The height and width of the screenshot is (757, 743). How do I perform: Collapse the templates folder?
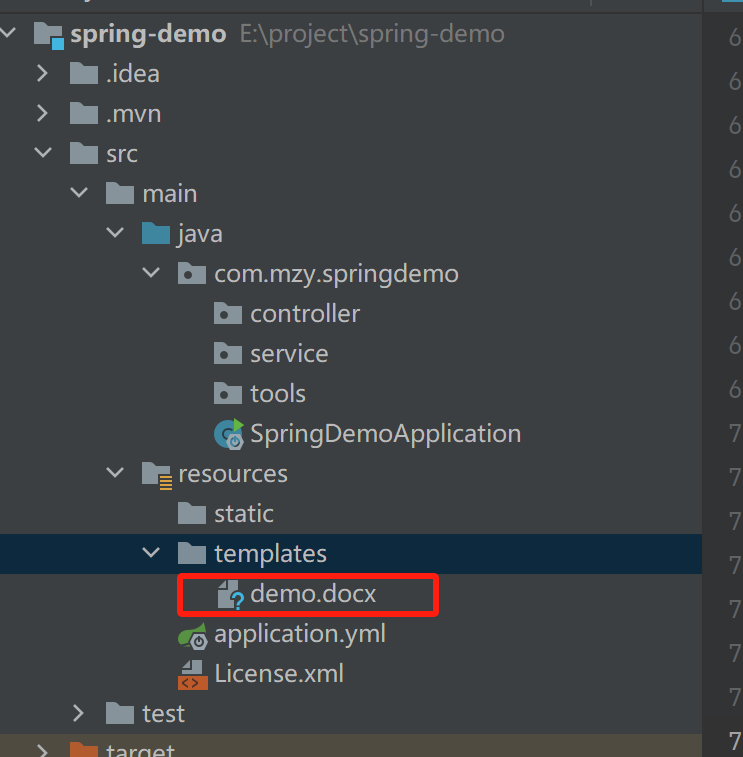(151, 554)
